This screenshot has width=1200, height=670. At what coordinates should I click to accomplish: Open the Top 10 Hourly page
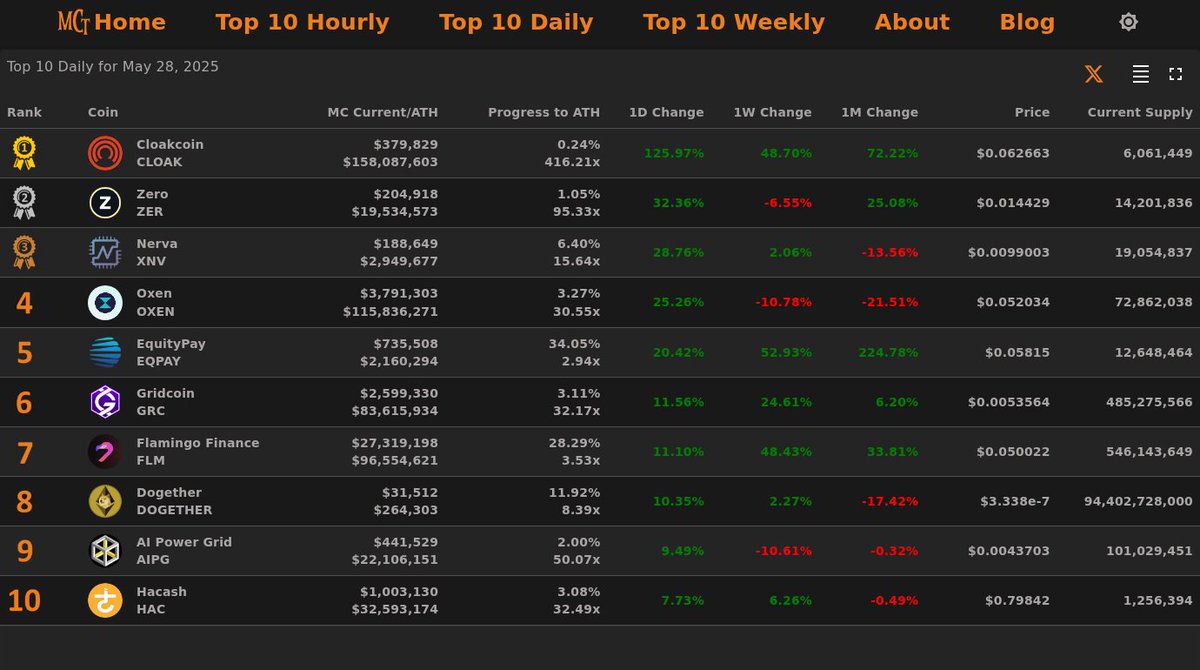click(302, 22)
